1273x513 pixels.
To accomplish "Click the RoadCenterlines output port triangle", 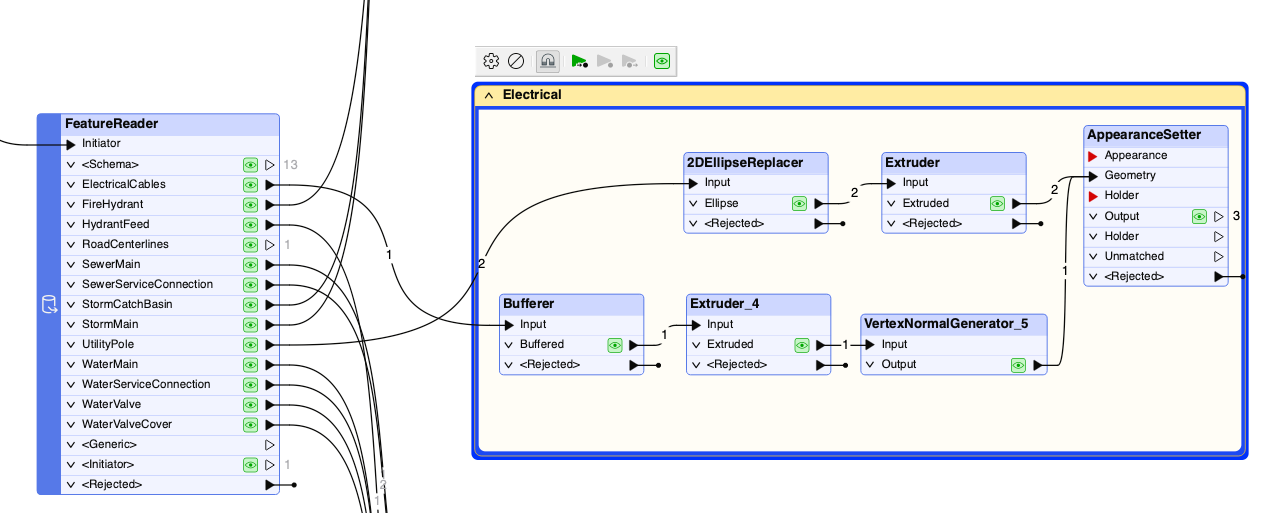I will (270, 244).
